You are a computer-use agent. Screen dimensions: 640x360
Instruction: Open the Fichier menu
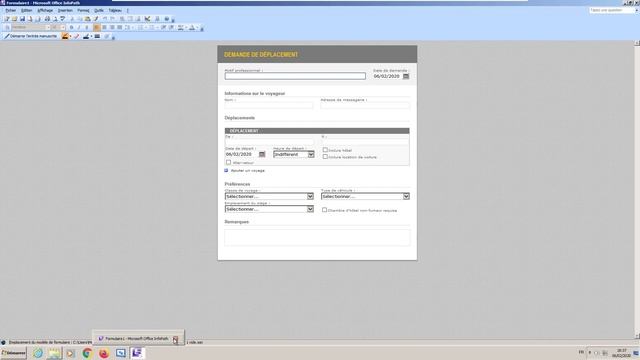pos(11,10)
